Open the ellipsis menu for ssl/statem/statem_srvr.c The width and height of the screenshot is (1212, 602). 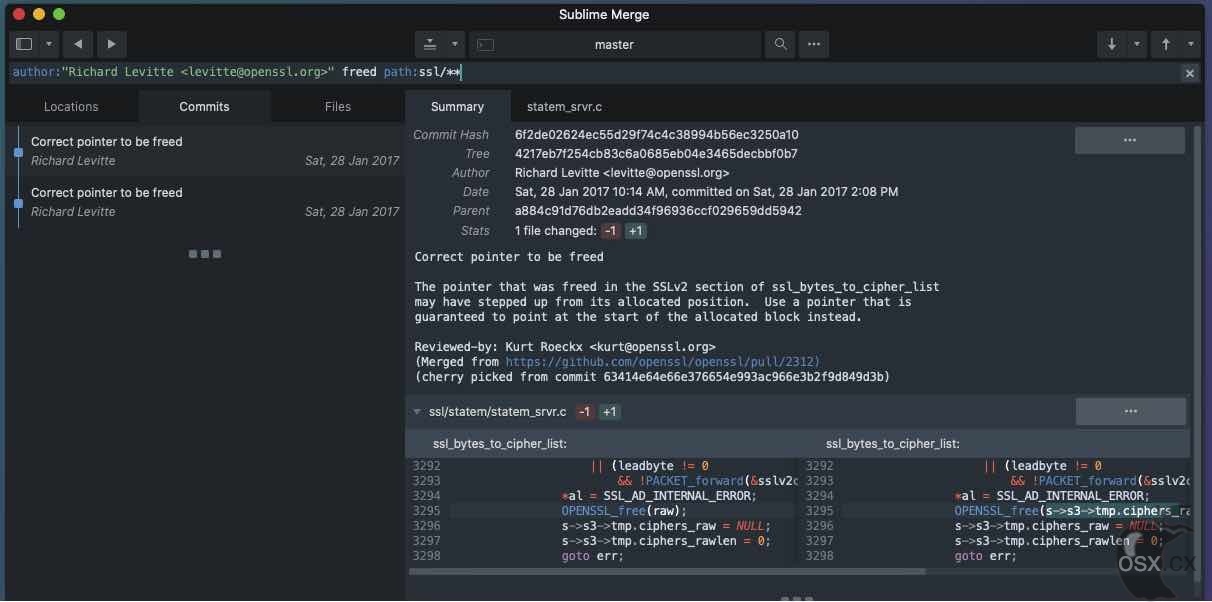pos(1131,411)
